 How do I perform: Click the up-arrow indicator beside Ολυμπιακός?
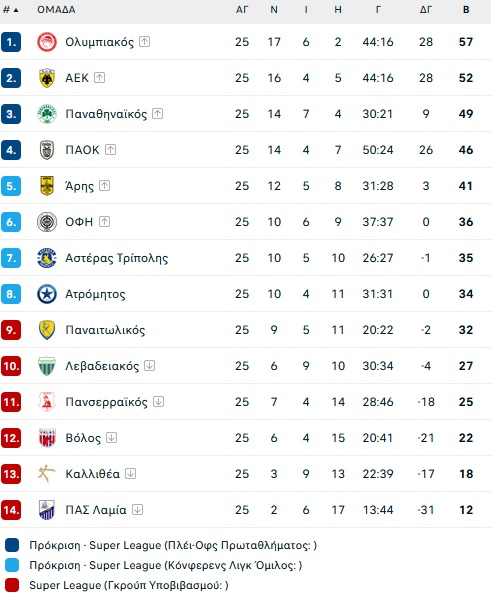coord(144,41)
